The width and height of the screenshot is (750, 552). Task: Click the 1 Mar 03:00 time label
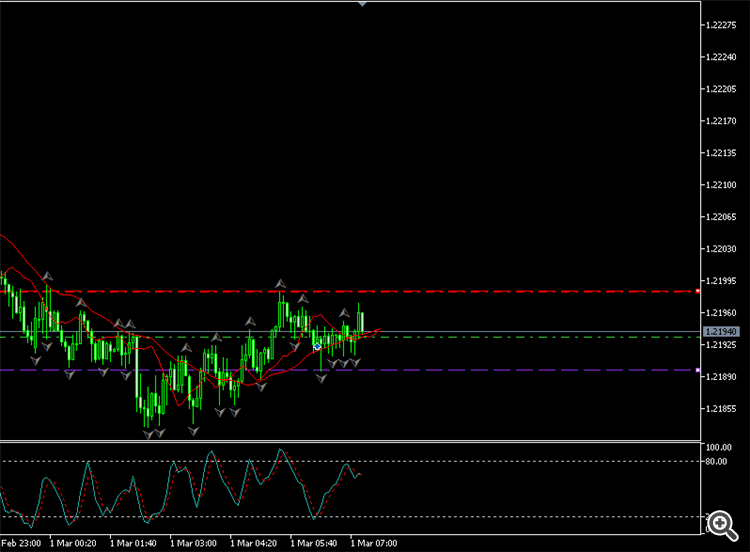coord(194,543)
